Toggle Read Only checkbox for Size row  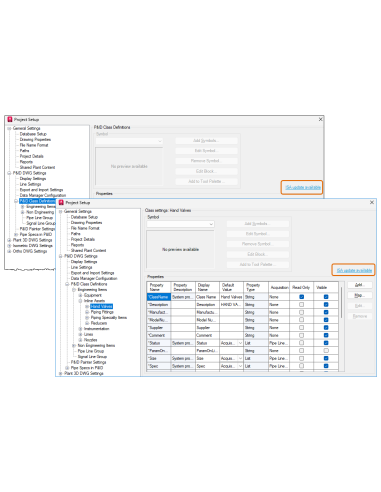tap(301, 358)
